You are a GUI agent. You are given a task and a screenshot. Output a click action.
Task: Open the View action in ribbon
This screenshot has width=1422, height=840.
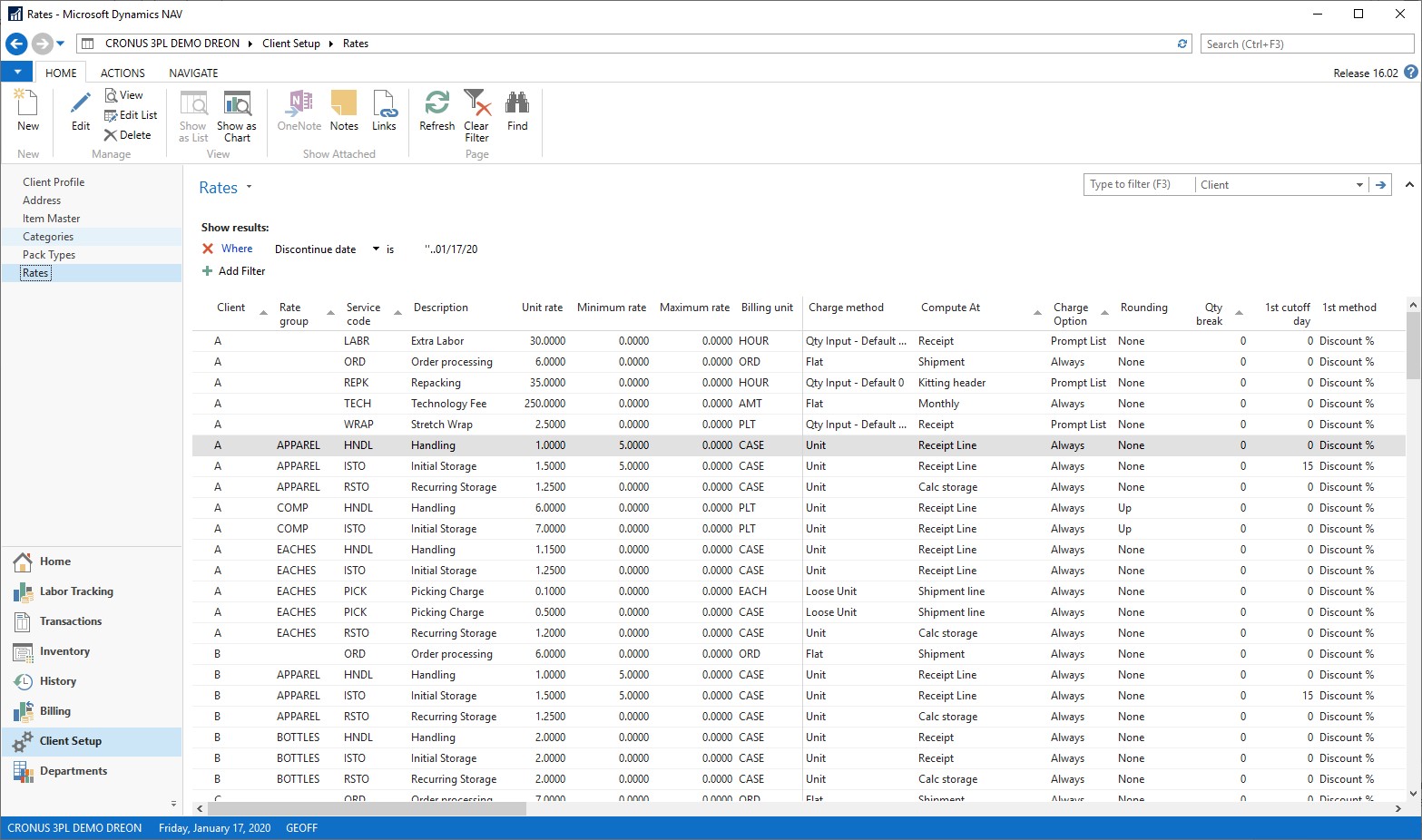point(124,95)
